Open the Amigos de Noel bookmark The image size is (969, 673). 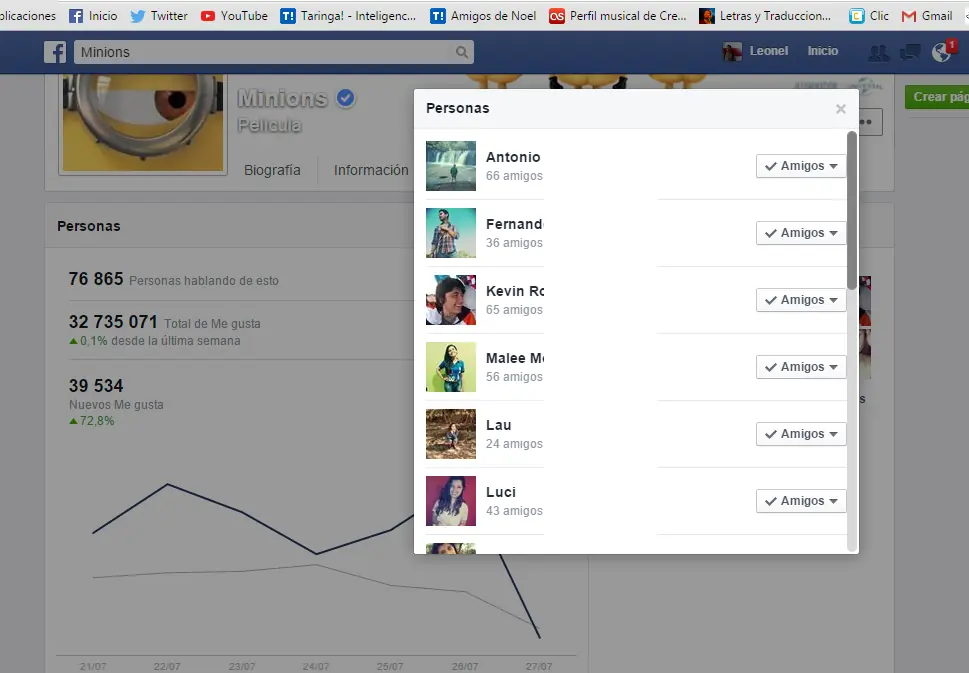(483, 16)
